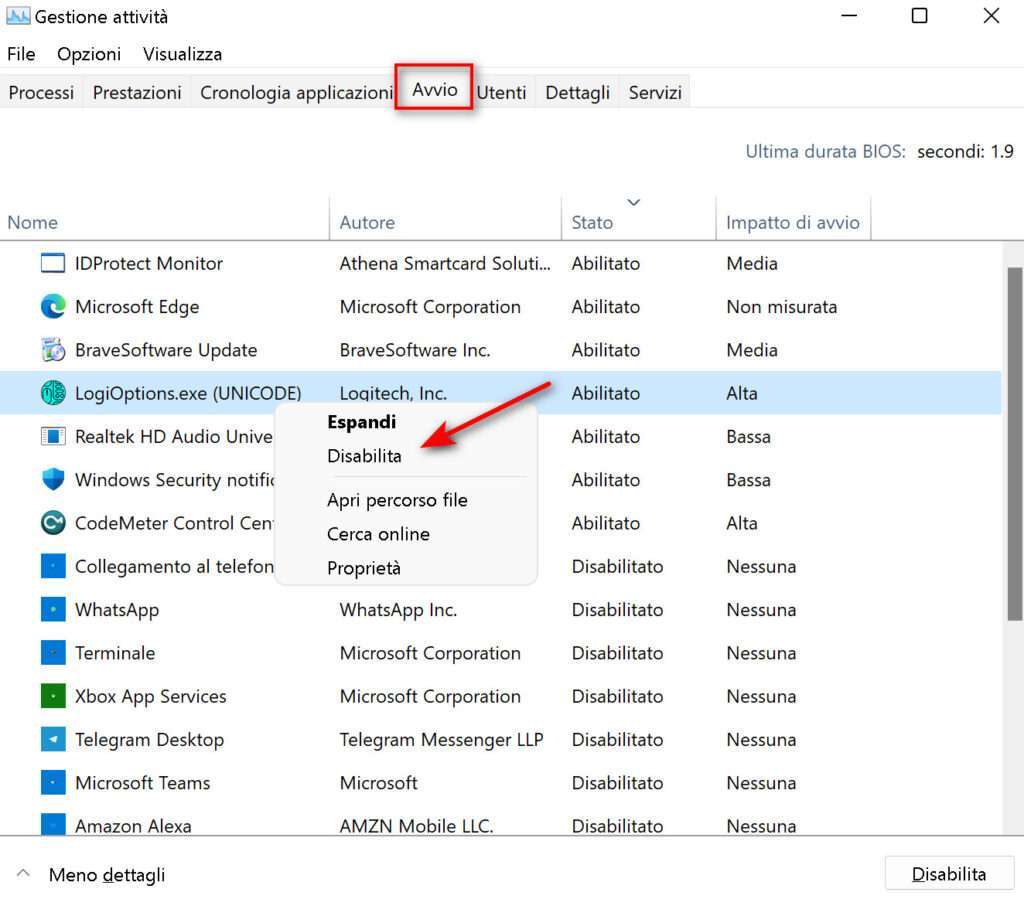Click the green Xbox App Services icon

pos(53,696)
